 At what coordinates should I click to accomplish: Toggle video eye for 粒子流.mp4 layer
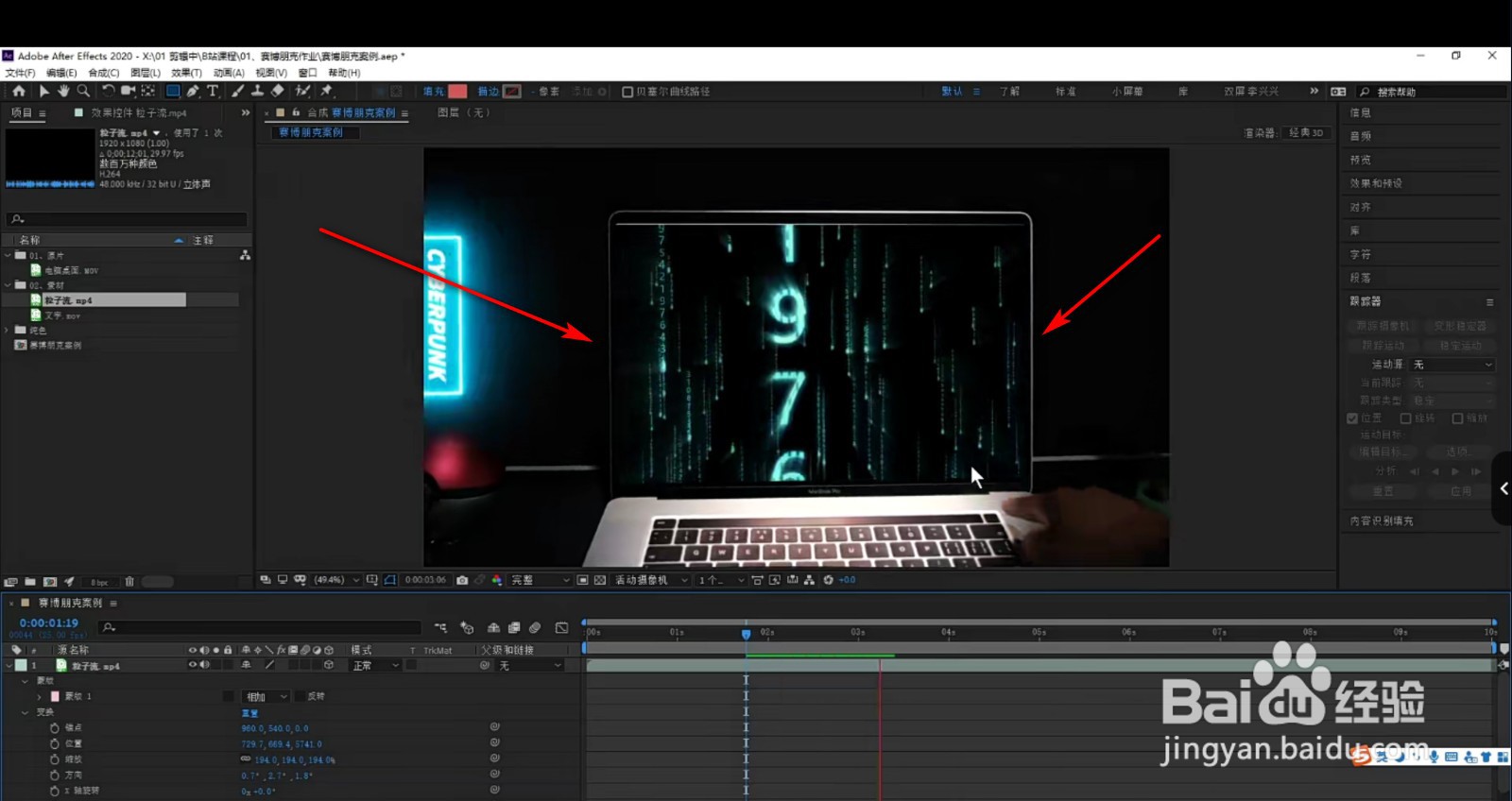pyautogui.click(x=193, y=665)
